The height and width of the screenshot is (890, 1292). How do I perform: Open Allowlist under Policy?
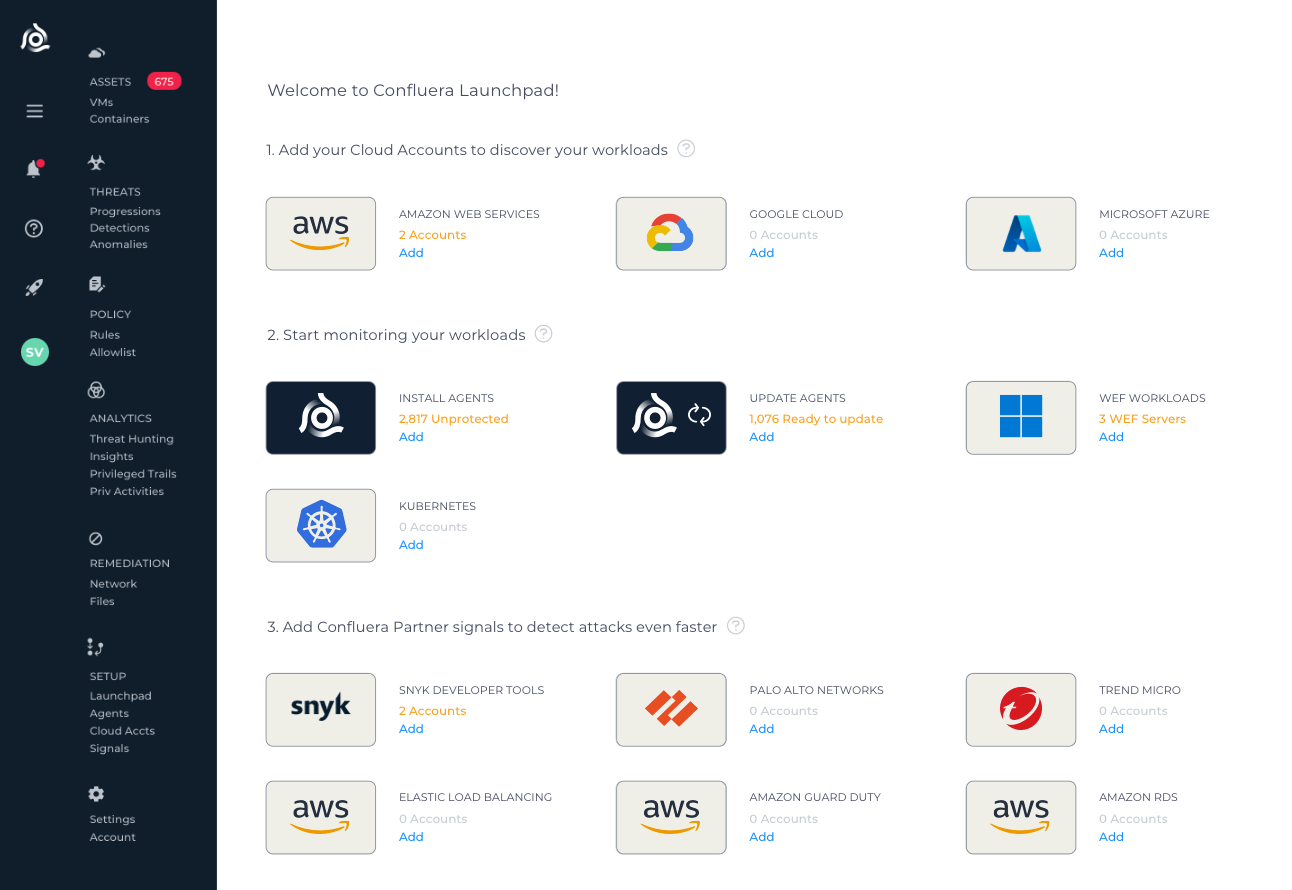[x=112, y=353]
